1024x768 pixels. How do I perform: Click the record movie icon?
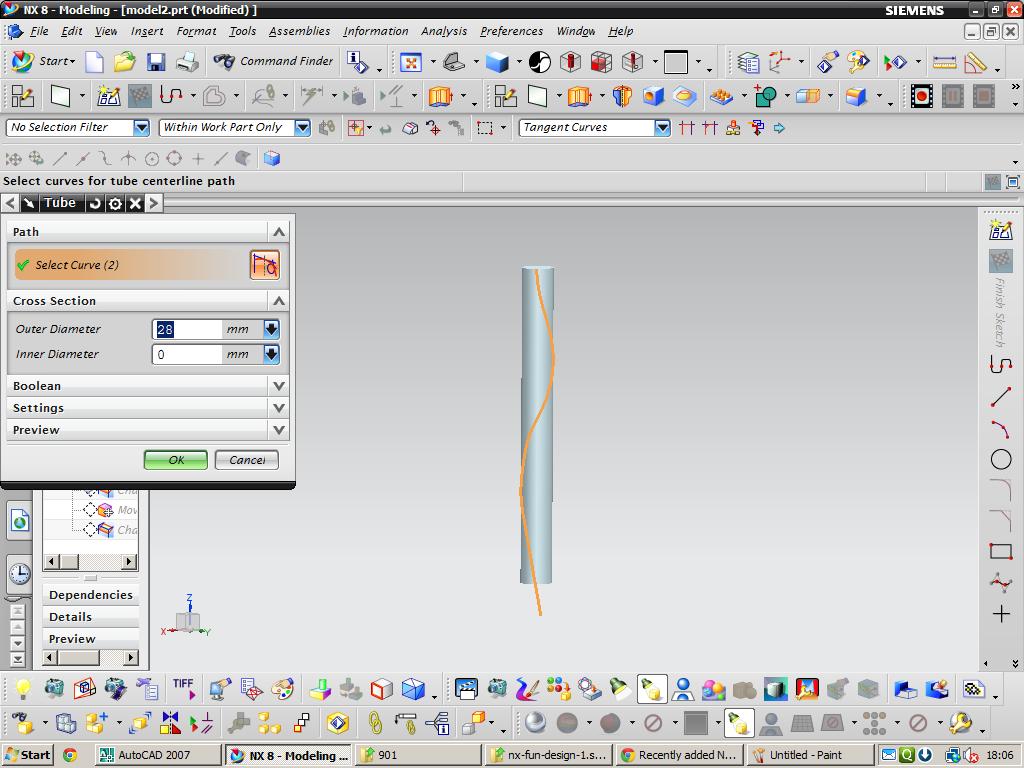point(921,97)
